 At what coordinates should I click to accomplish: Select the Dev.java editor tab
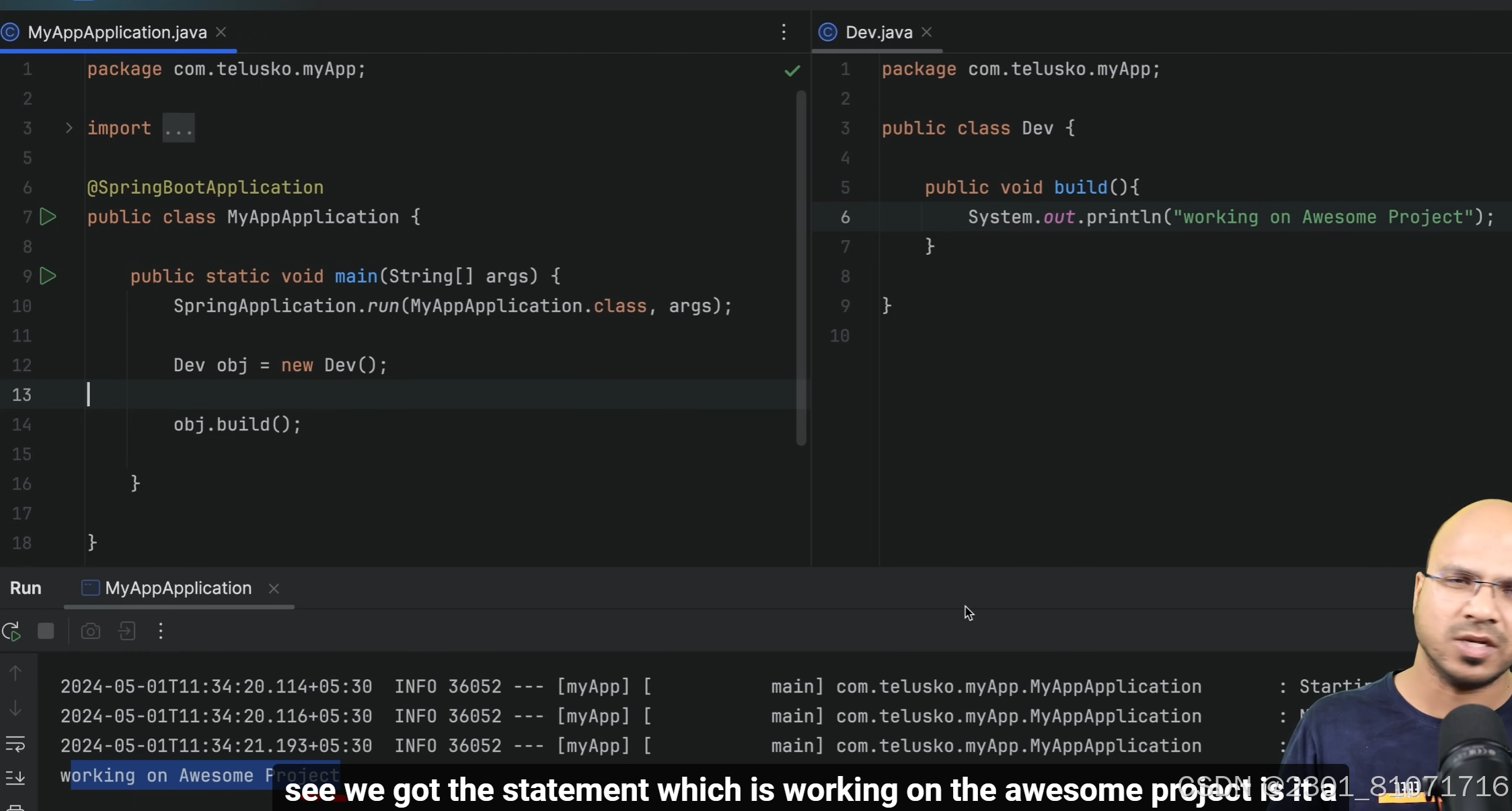click(878, 32)
